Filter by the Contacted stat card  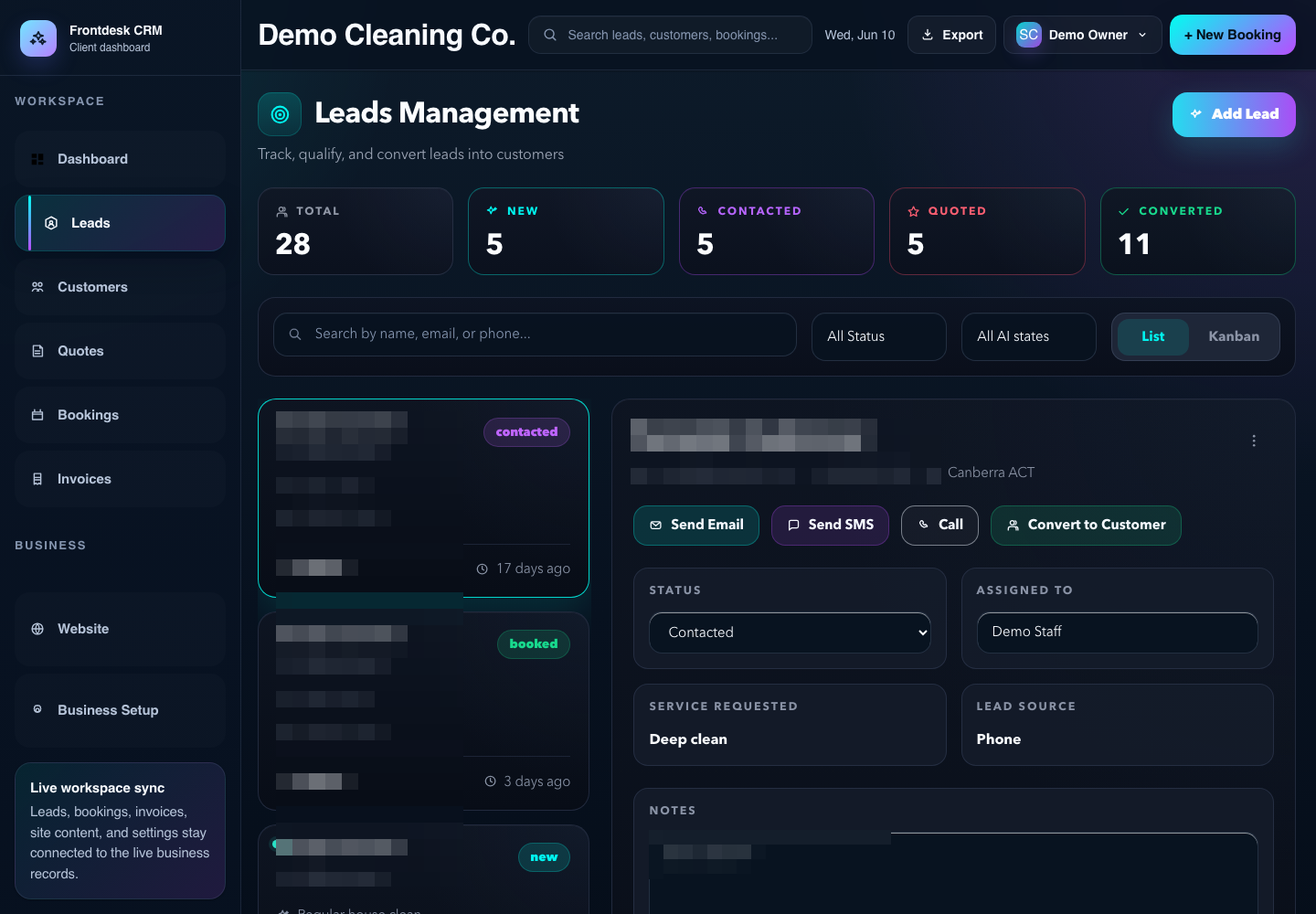tap(777, 231)
